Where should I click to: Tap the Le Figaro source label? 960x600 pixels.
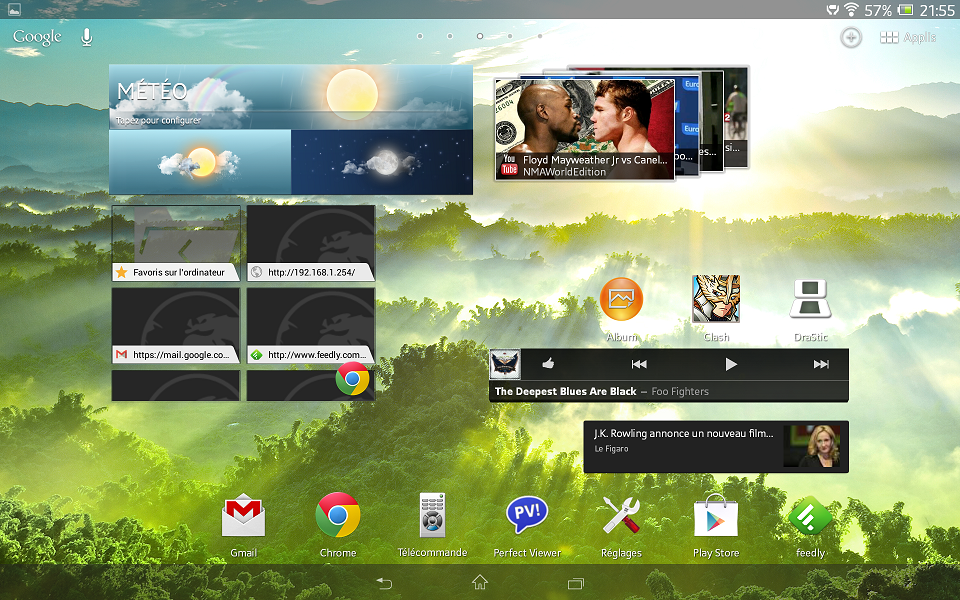point(612,449)
